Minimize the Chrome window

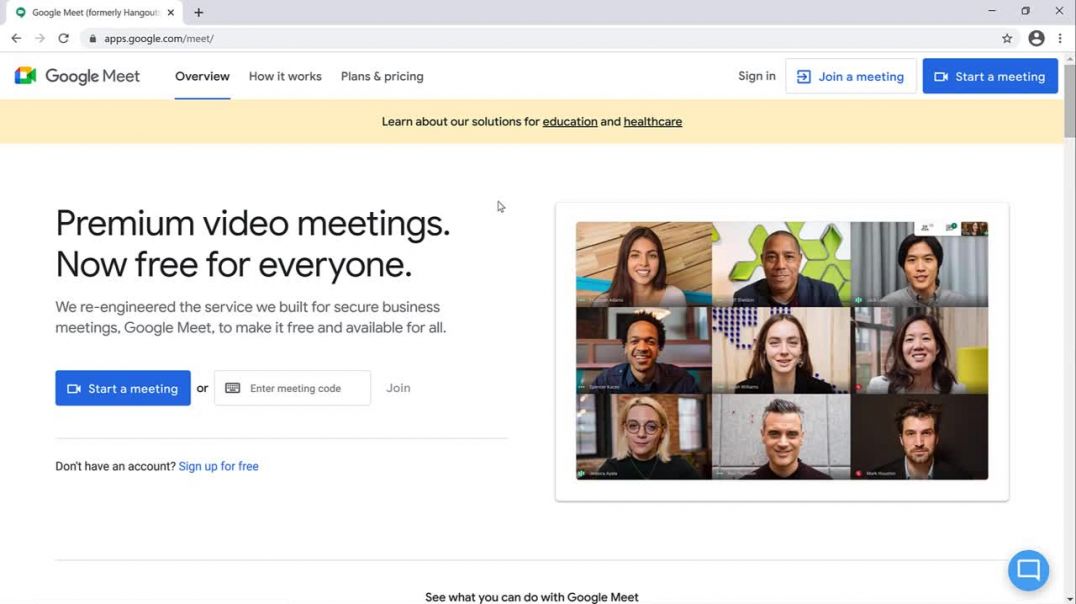tap(992, 11)
